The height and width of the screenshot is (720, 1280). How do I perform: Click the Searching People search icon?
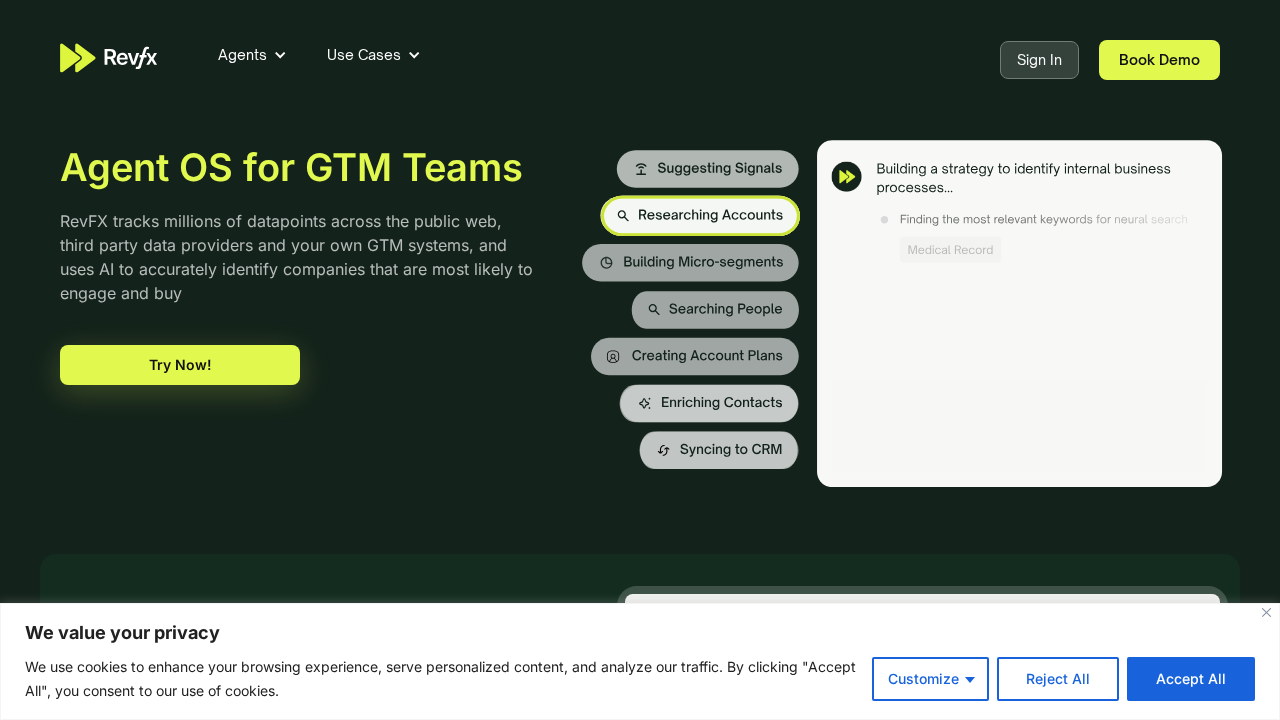pyautogui.click(x=654, y=310)
